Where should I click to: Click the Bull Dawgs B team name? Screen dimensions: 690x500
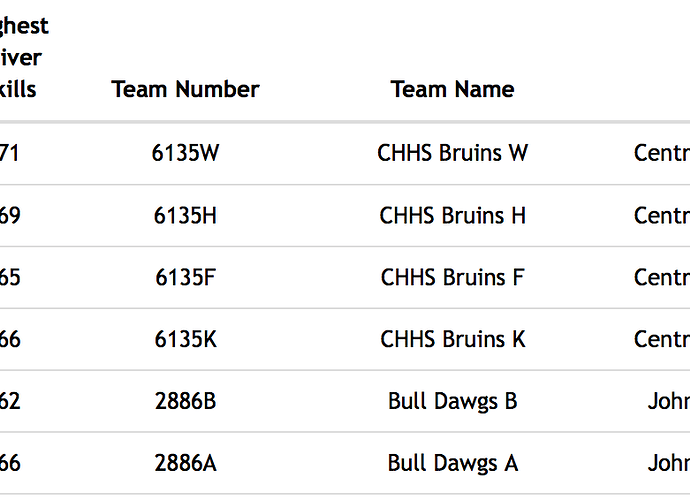[x=452, y=401]
